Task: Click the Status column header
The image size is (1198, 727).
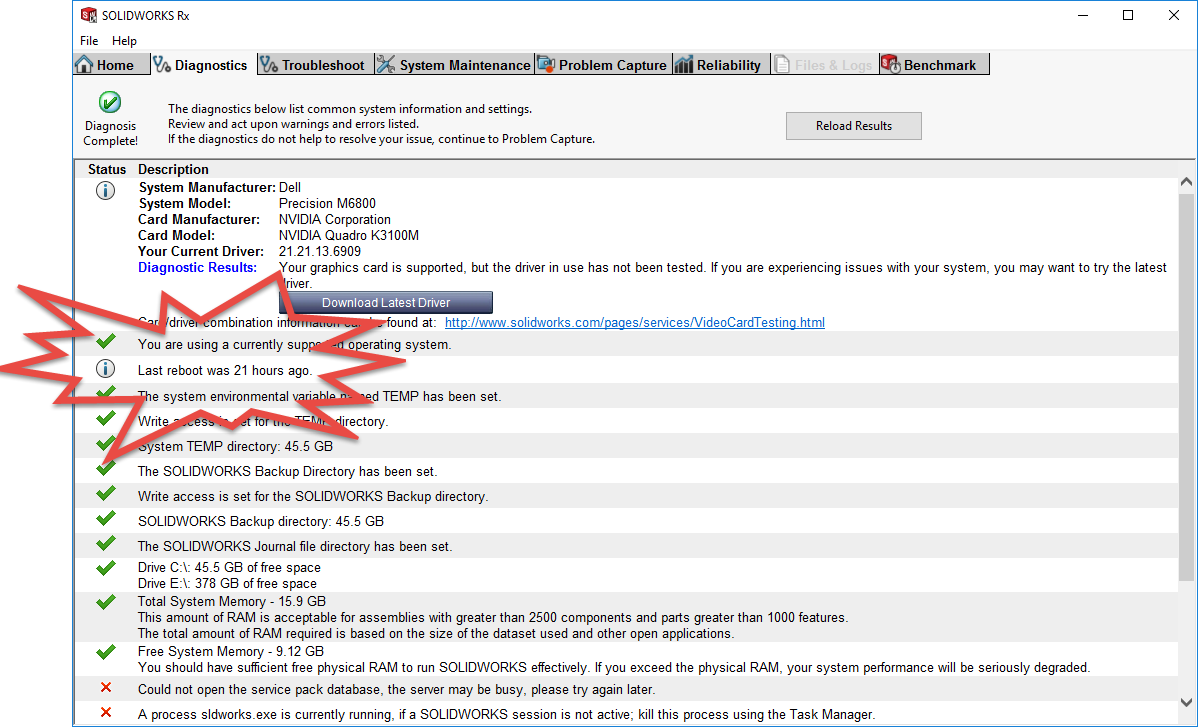Action: [107, 170]
